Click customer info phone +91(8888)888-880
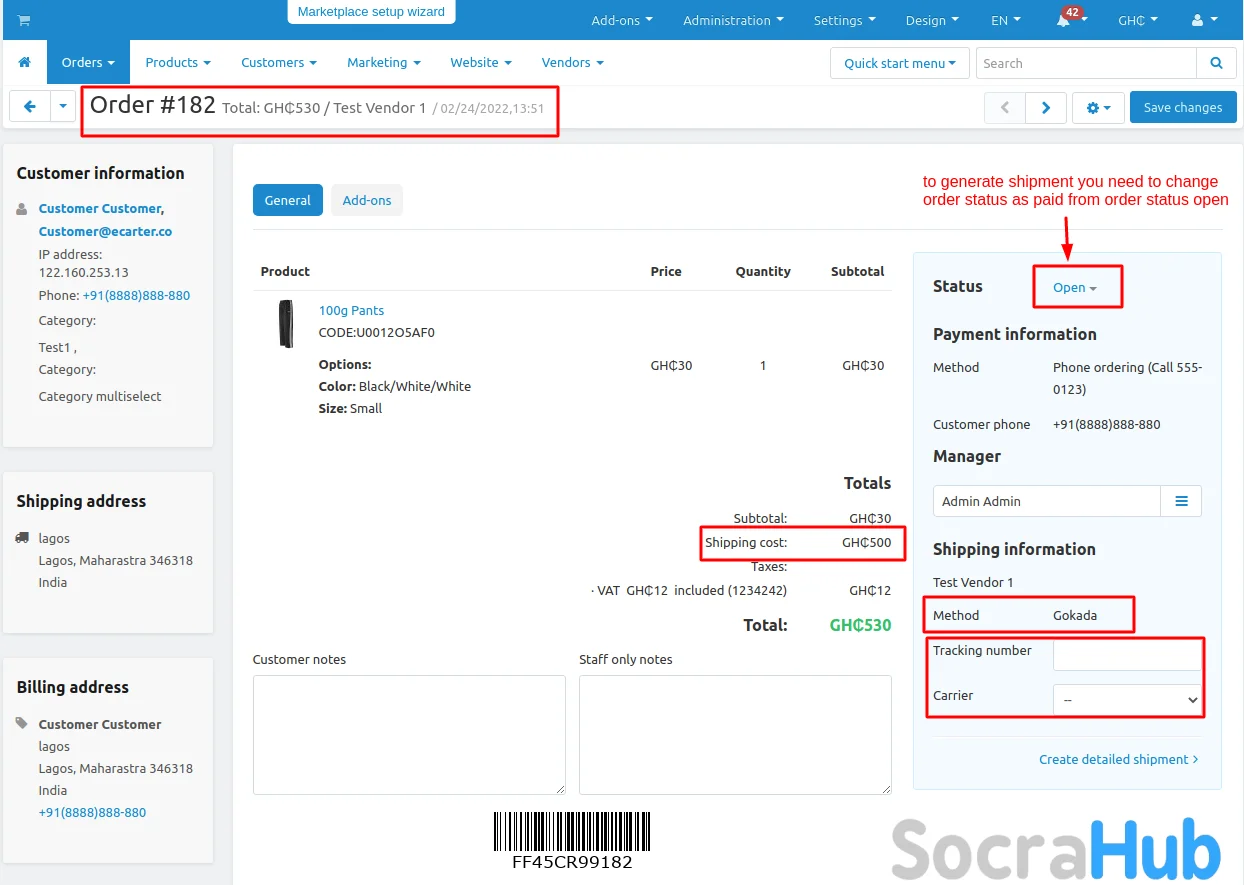Image resolution: width=1244 pixels, height=885 pixels. coord(136,295)
